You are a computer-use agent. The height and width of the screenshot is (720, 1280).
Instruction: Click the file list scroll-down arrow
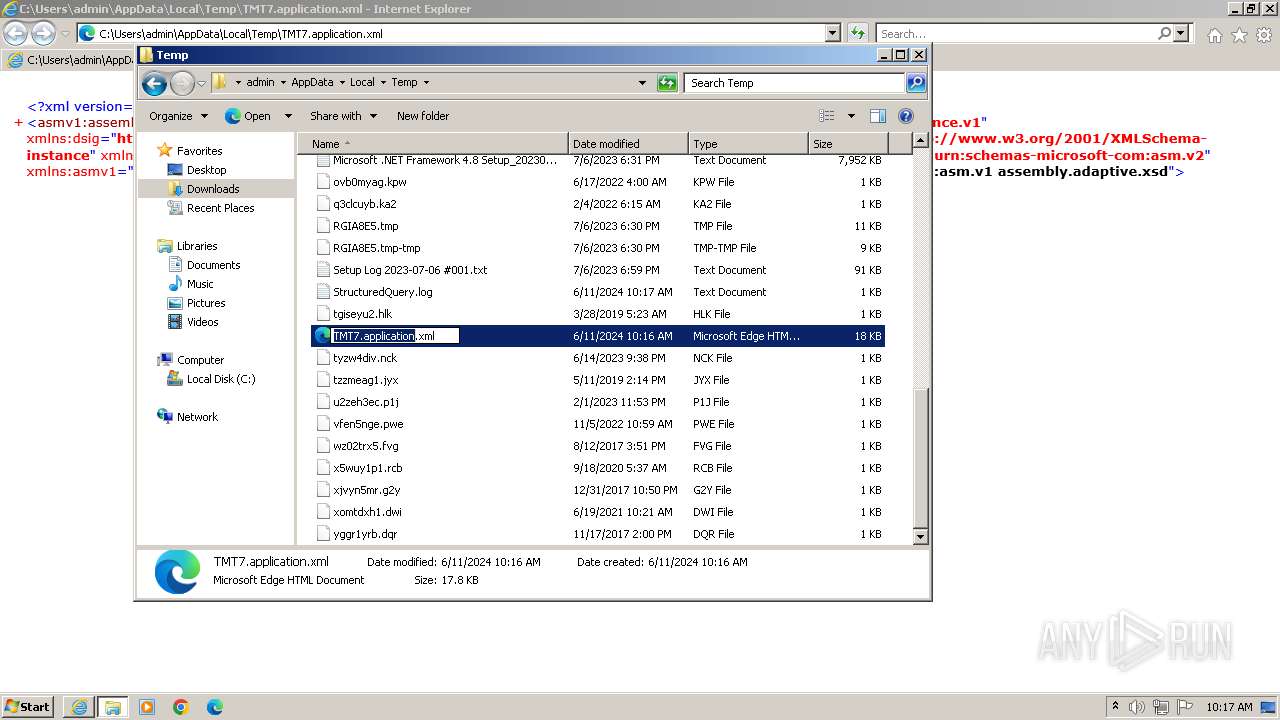[921, 537]
